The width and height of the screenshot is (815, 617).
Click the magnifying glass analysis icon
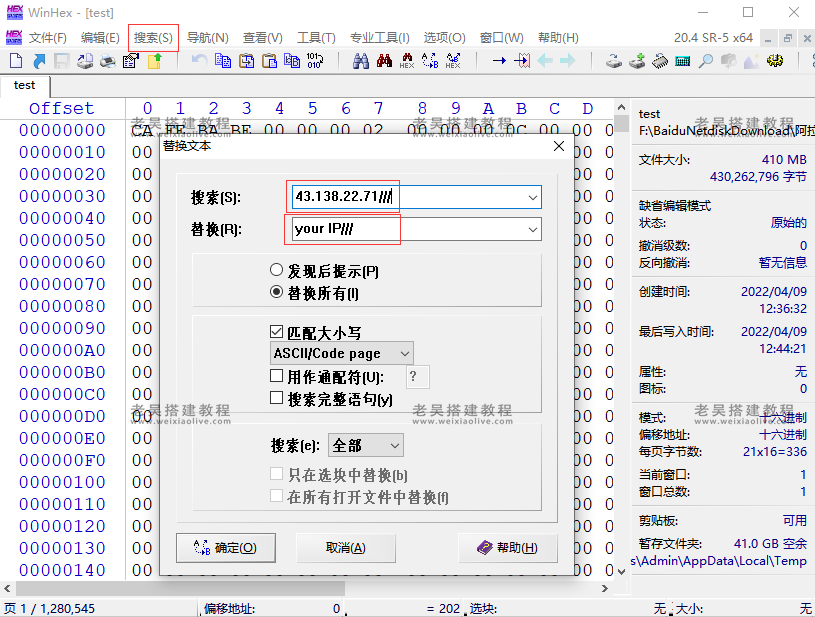pyautogui.click(x=705, y=61)
